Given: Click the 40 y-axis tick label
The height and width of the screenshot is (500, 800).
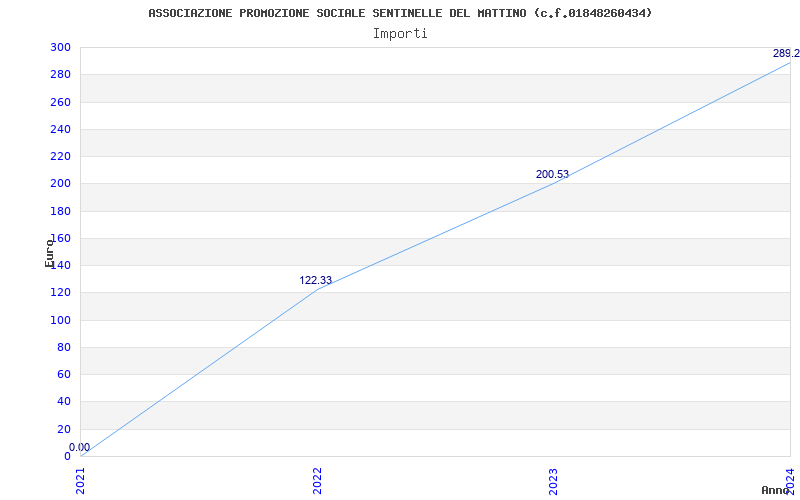Looking at the screenshot, I should pyautogui.click(x=64, y=402).
